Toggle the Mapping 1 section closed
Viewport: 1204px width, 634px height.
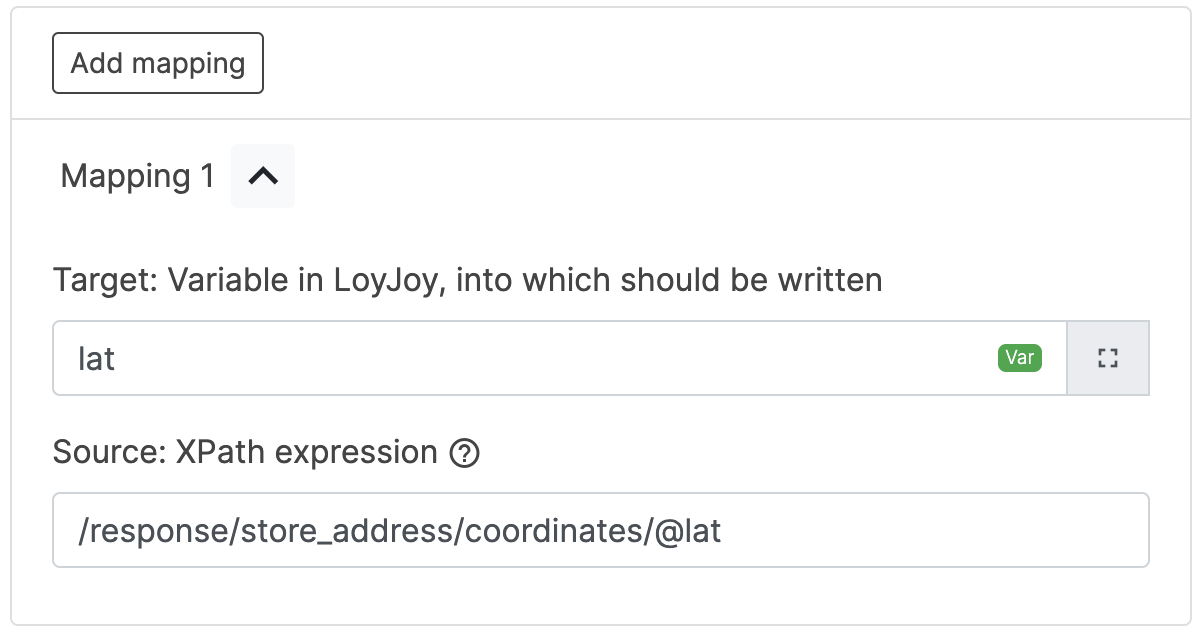pos(263,176)
